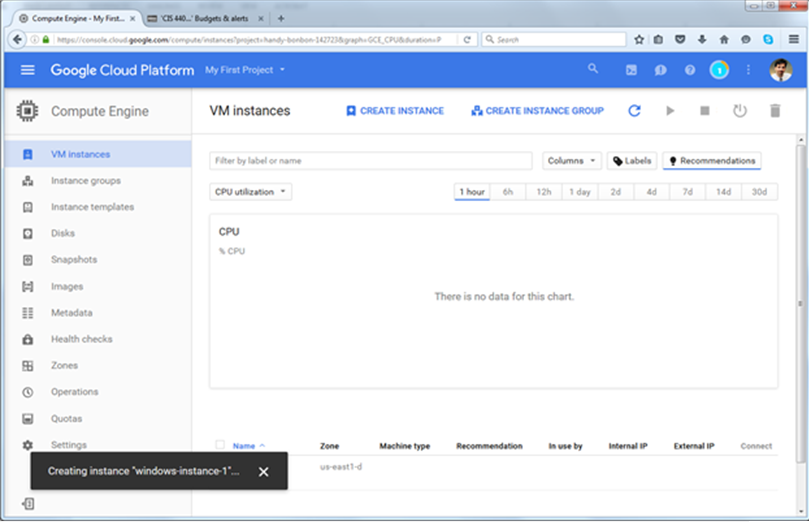
Task: Select the 1 hour time range
Action: click(x=472, y=192)
